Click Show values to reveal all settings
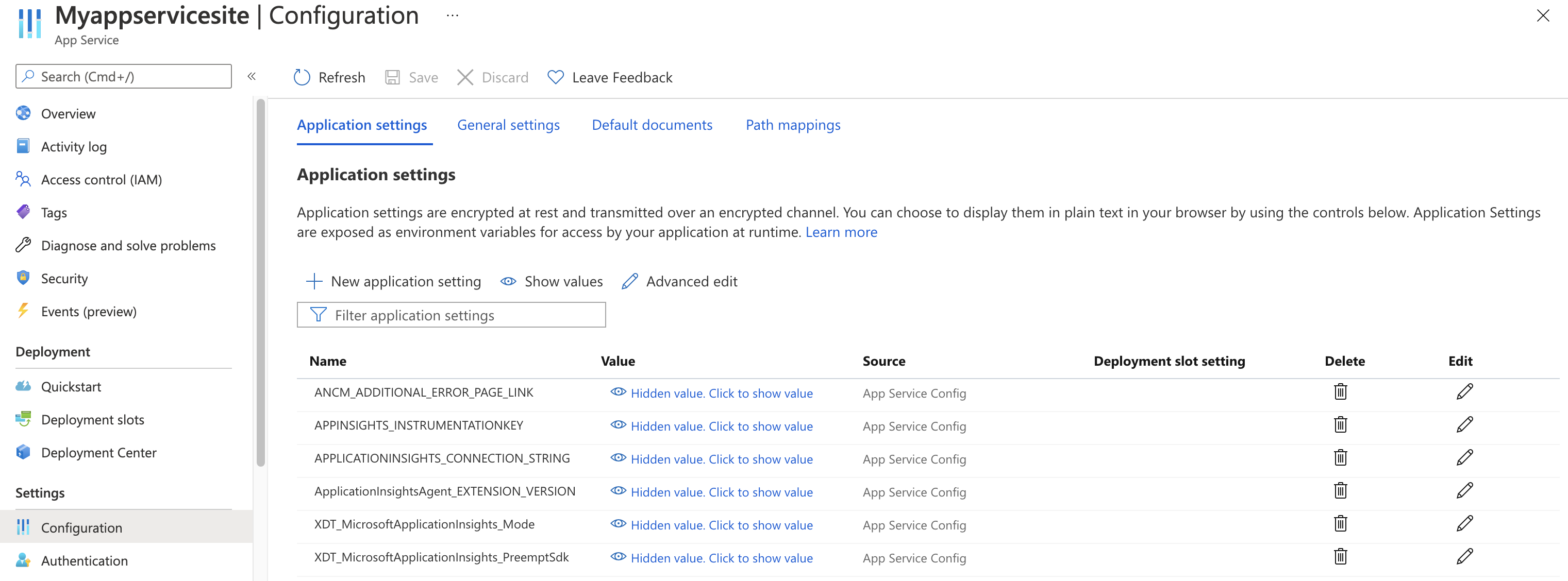1568x581 pixels. click(x=553, y=281)
